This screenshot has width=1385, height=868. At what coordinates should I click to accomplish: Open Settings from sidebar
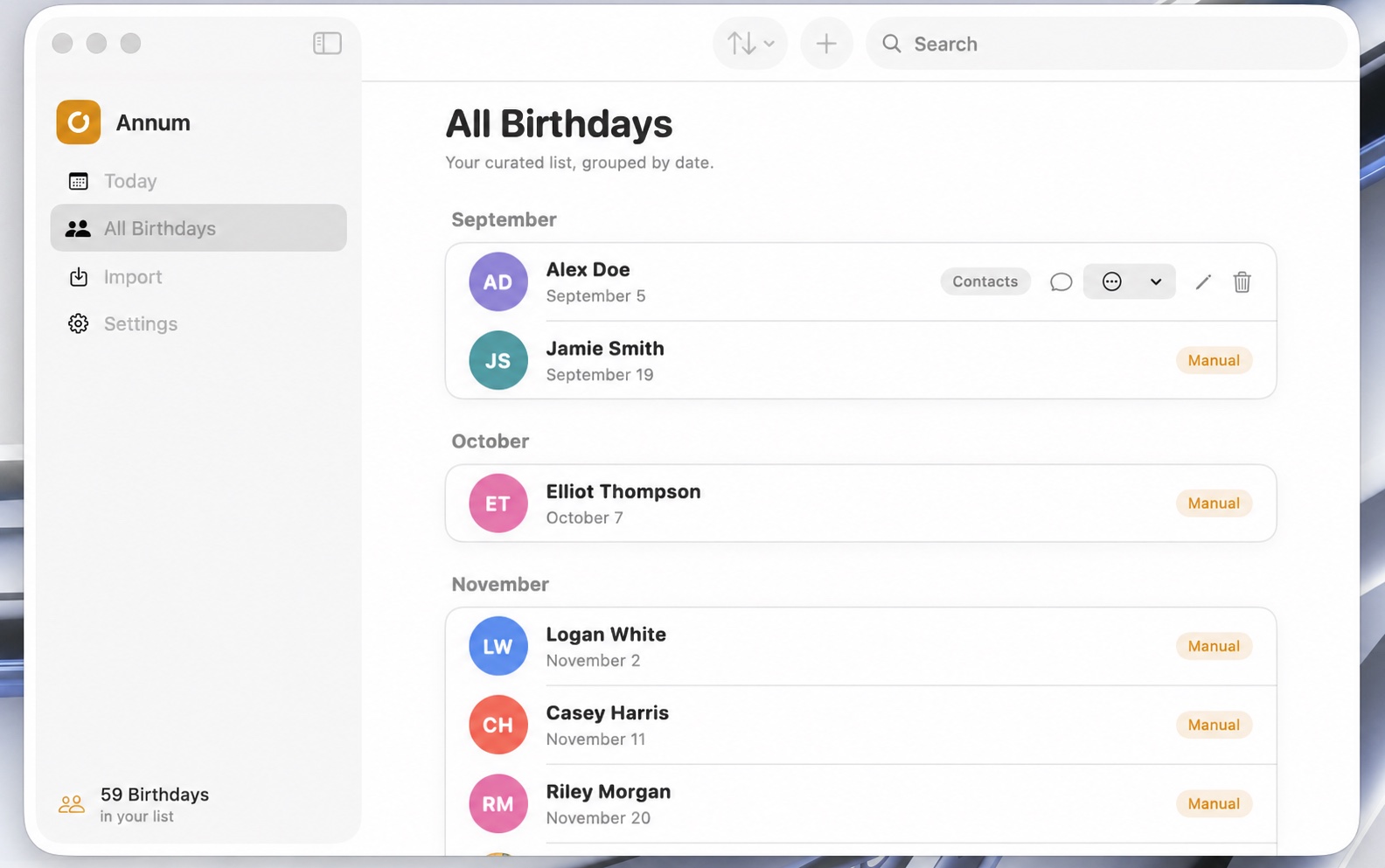pyautogui.click(x=198, y=323)
